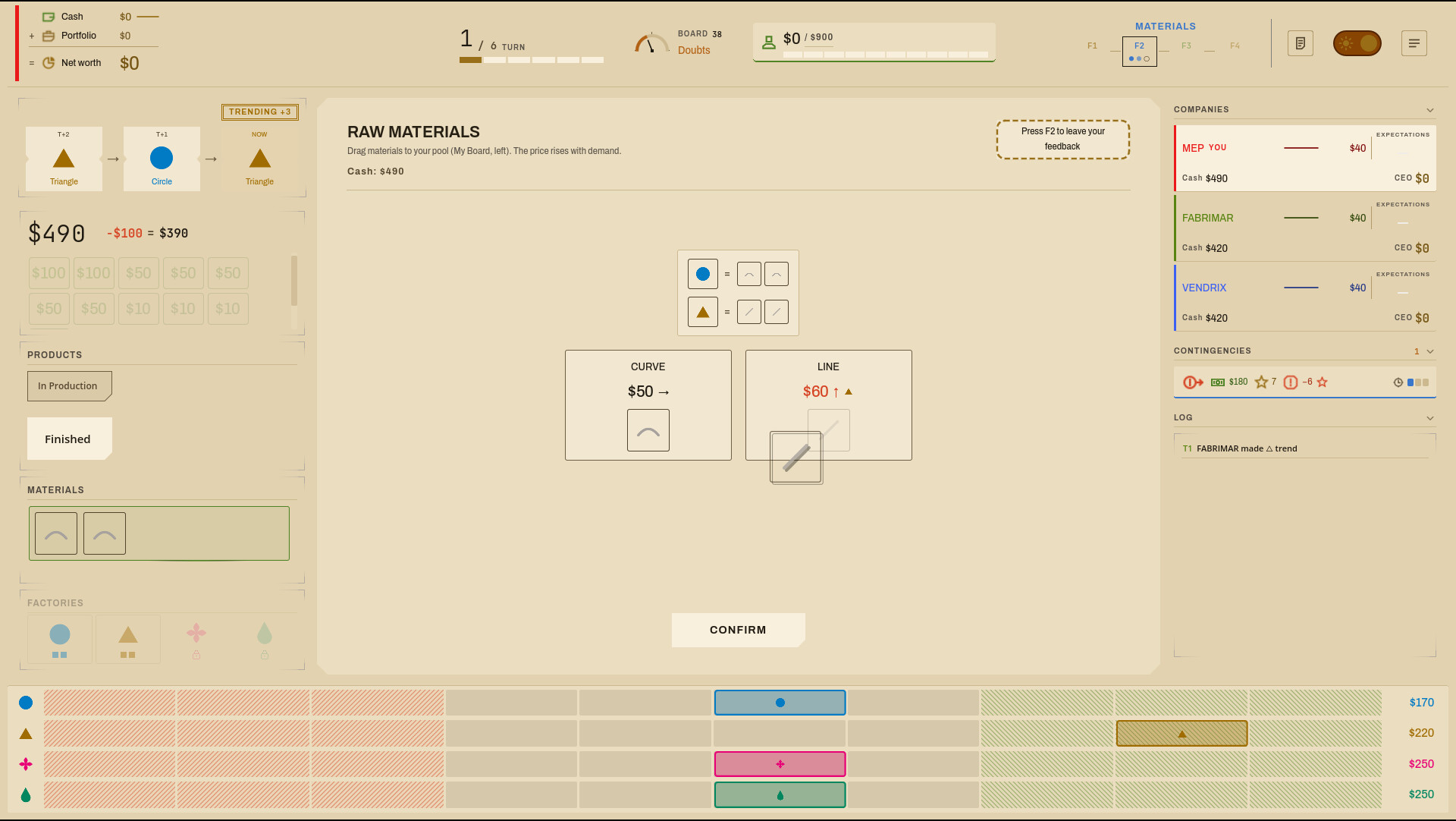
Task: Open the VENDRIX company card
Action: (1304, 298)
